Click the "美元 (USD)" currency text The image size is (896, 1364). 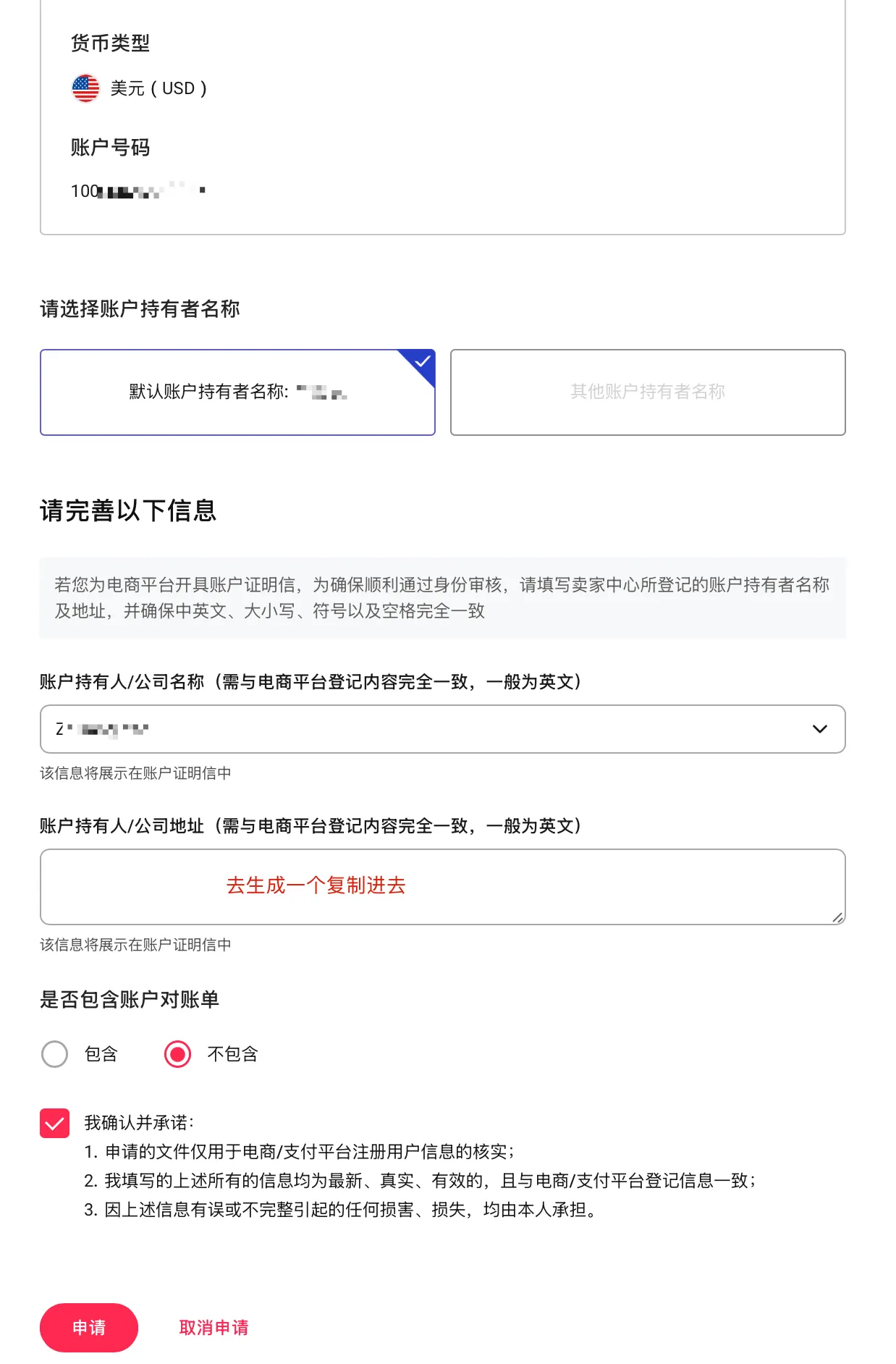pos(159,88)
